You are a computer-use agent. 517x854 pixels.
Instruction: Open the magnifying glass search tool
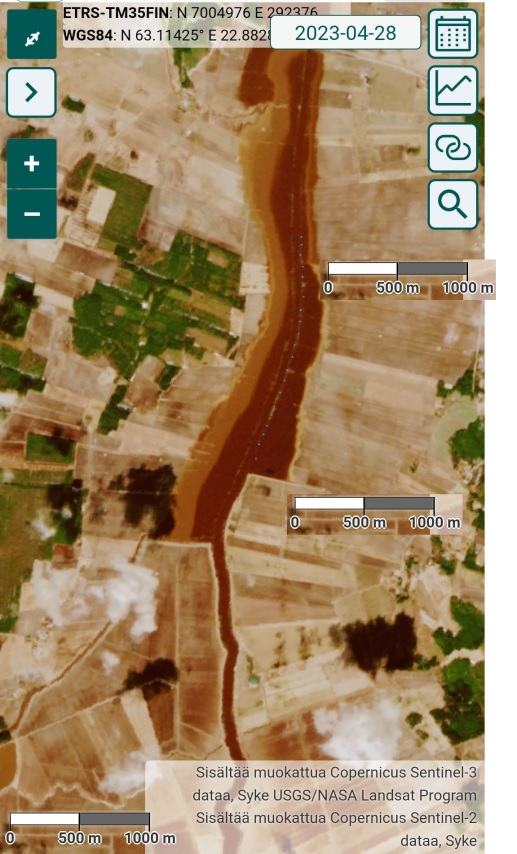(x=453, y=204)
